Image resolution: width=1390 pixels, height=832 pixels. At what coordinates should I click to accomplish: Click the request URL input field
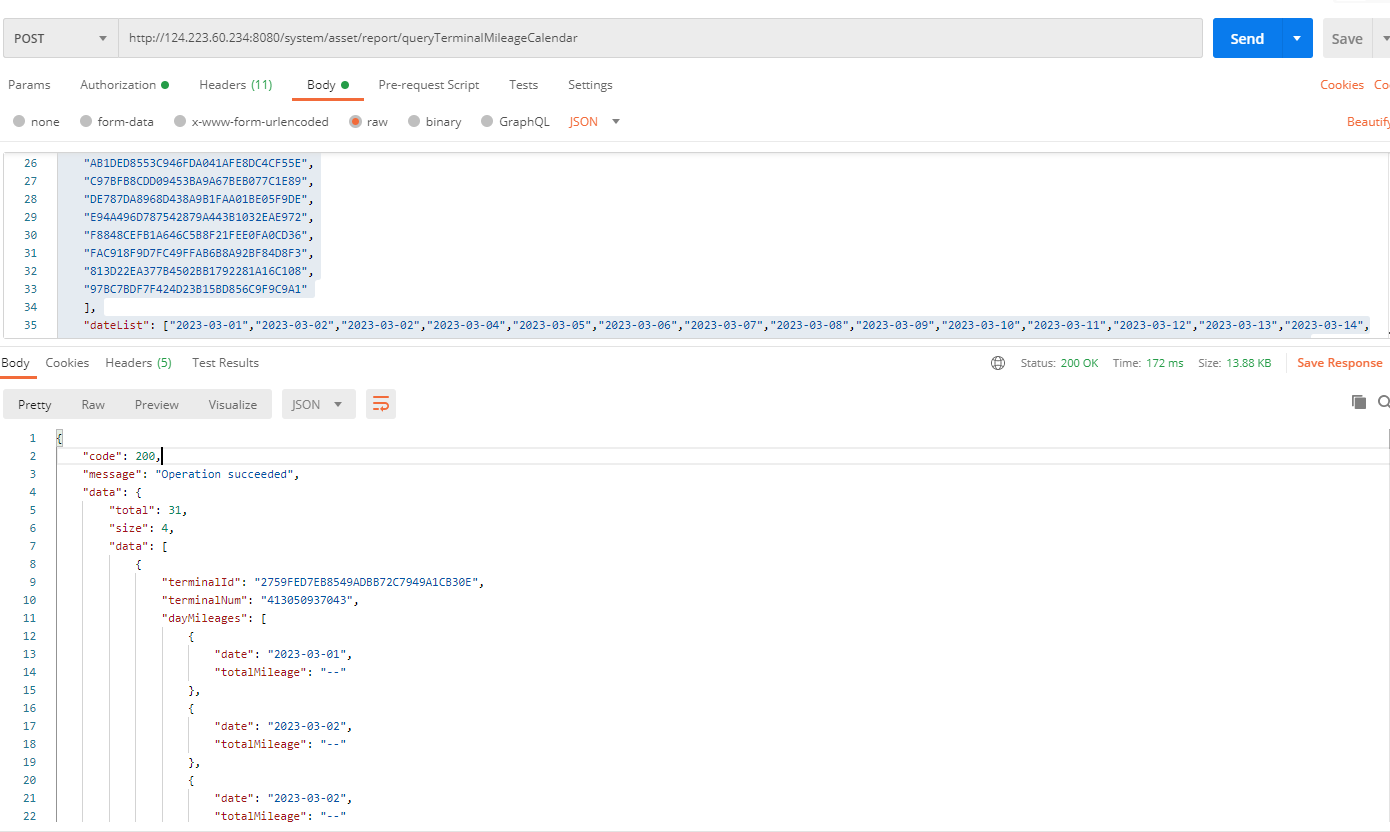point(660,39)
